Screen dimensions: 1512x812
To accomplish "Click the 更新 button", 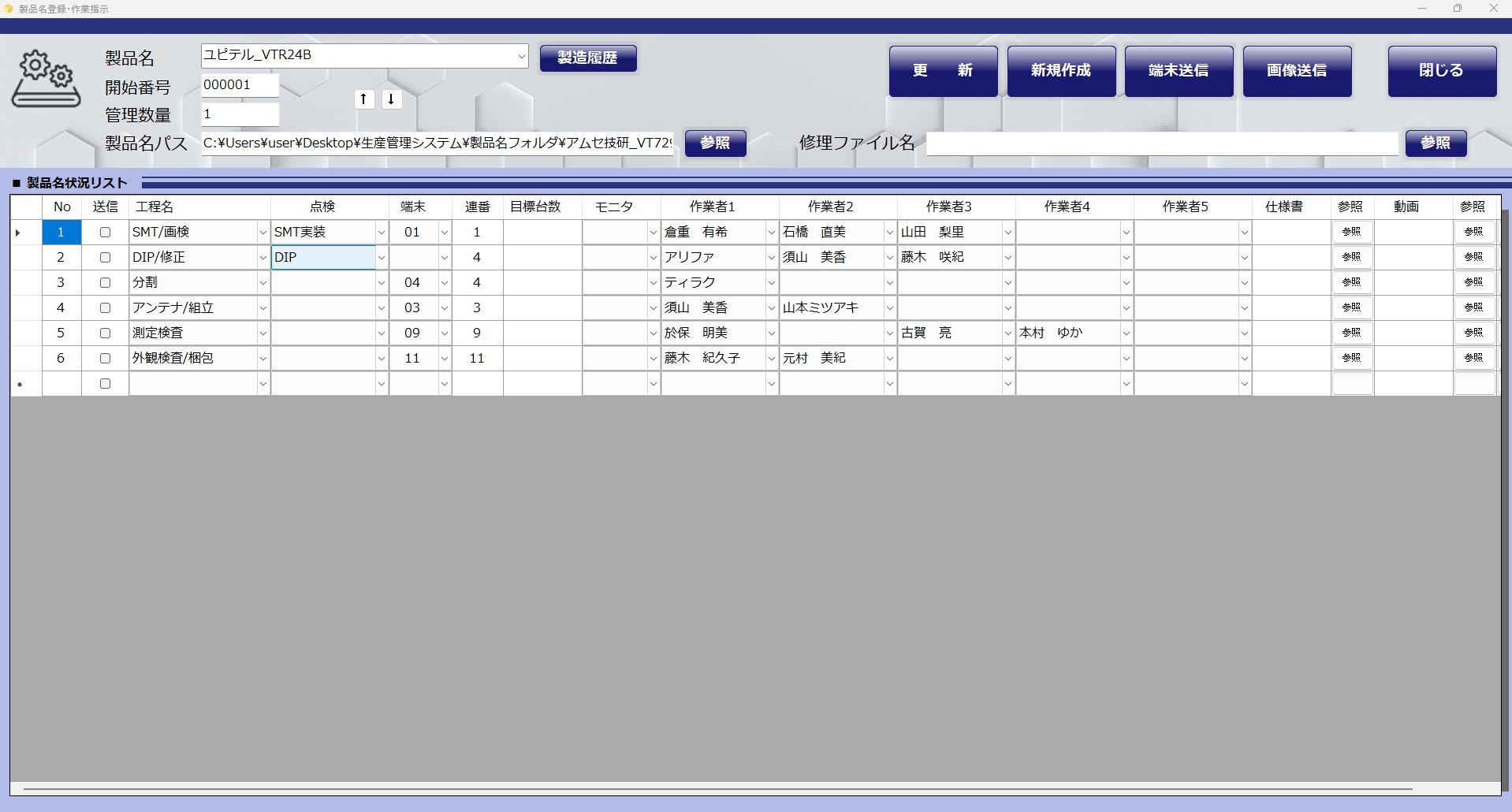I will (943, 71).
